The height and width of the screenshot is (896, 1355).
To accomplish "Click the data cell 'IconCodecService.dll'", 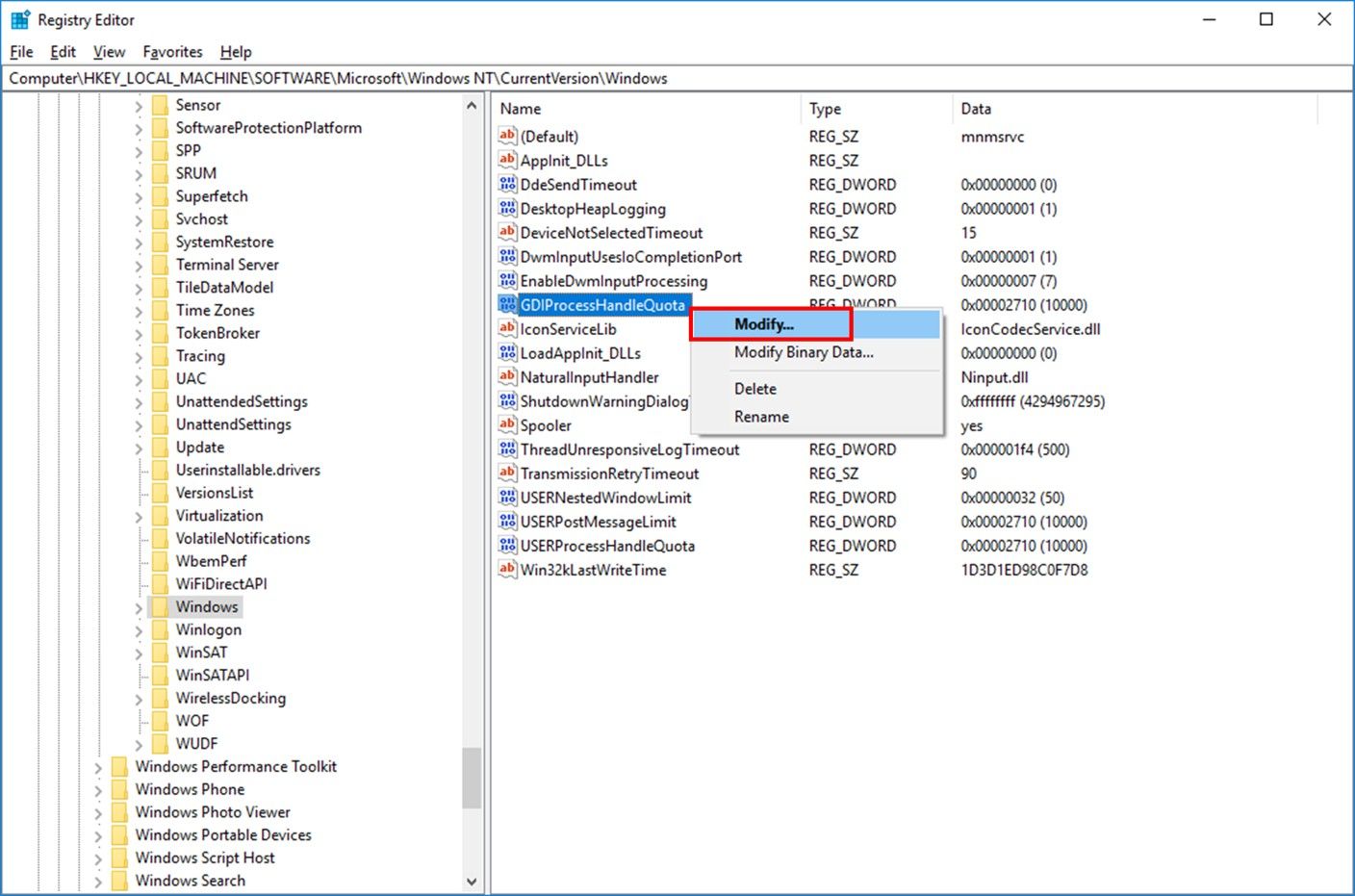I will pyautogui.click(x=1031, y=329).
